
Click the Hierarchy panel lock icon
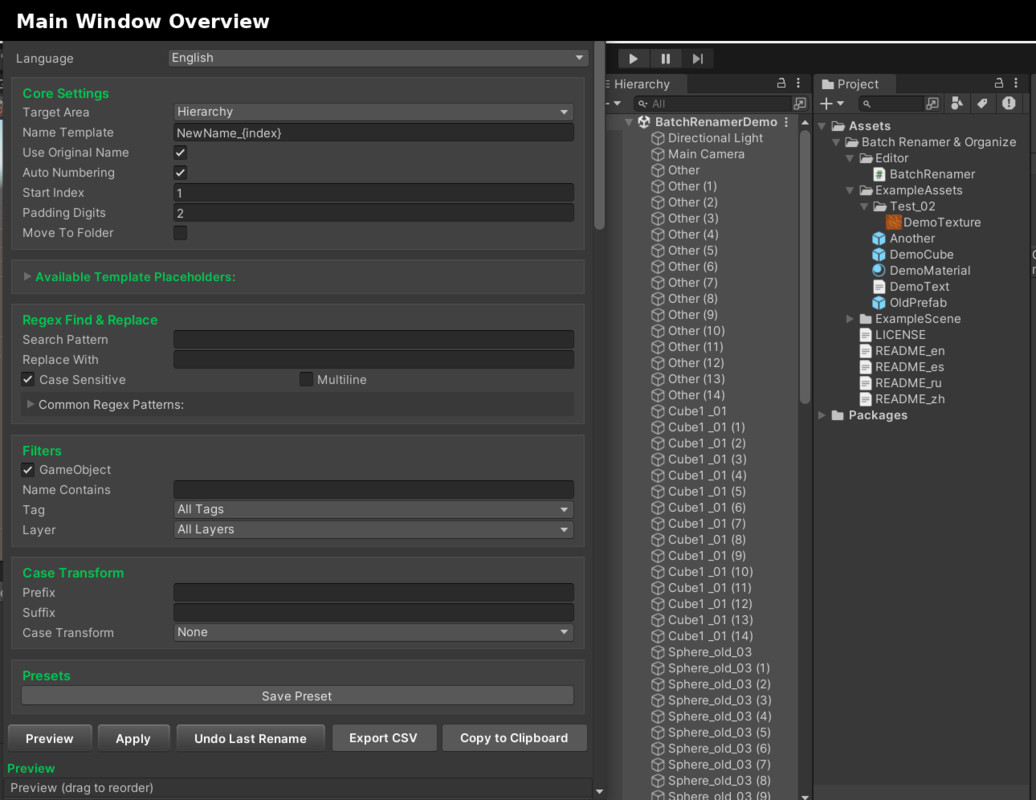(781, 83)
